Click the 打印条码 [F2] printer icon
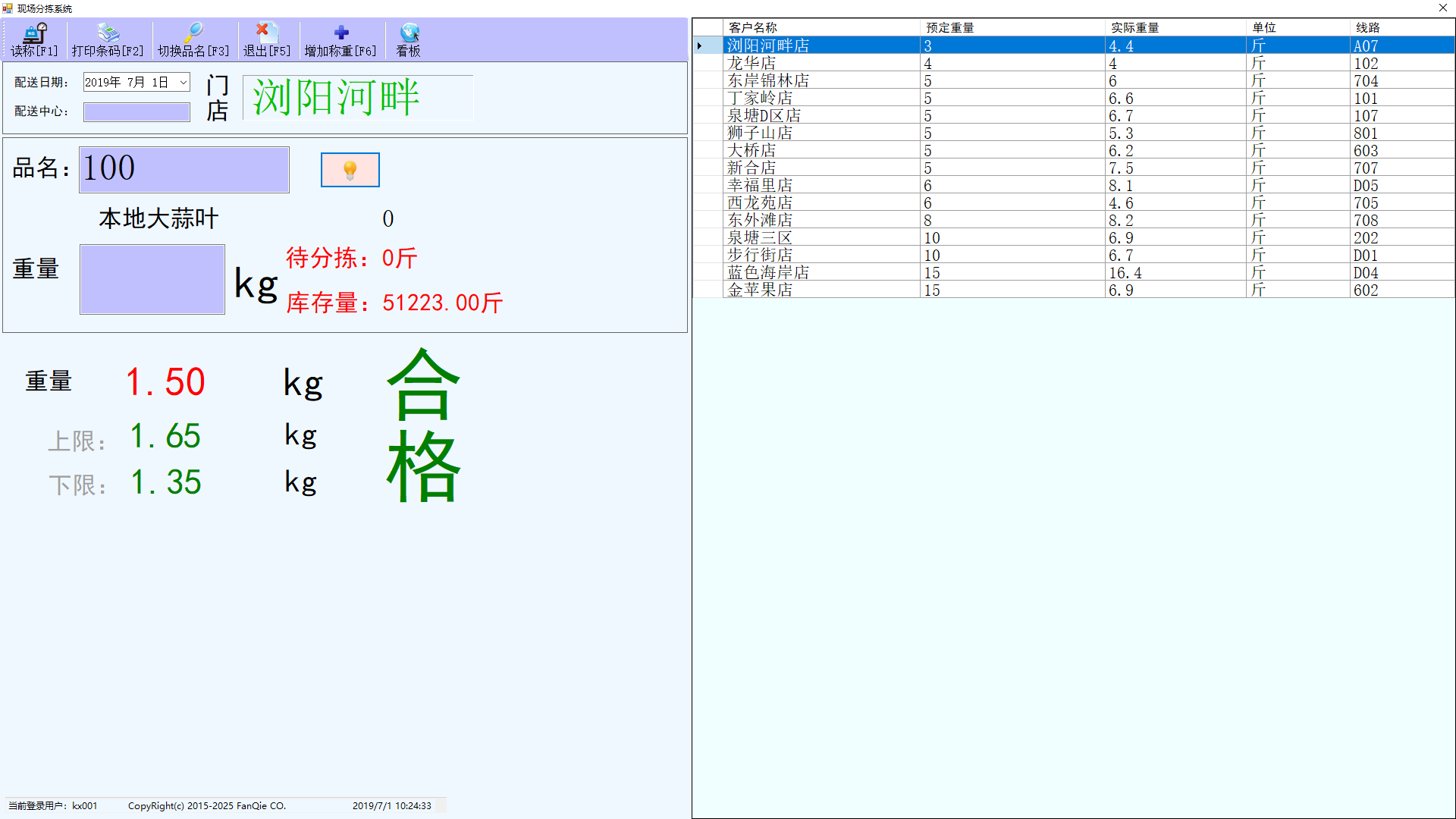The height and width of the screenshot is (819, 1456). coord(108,33)
